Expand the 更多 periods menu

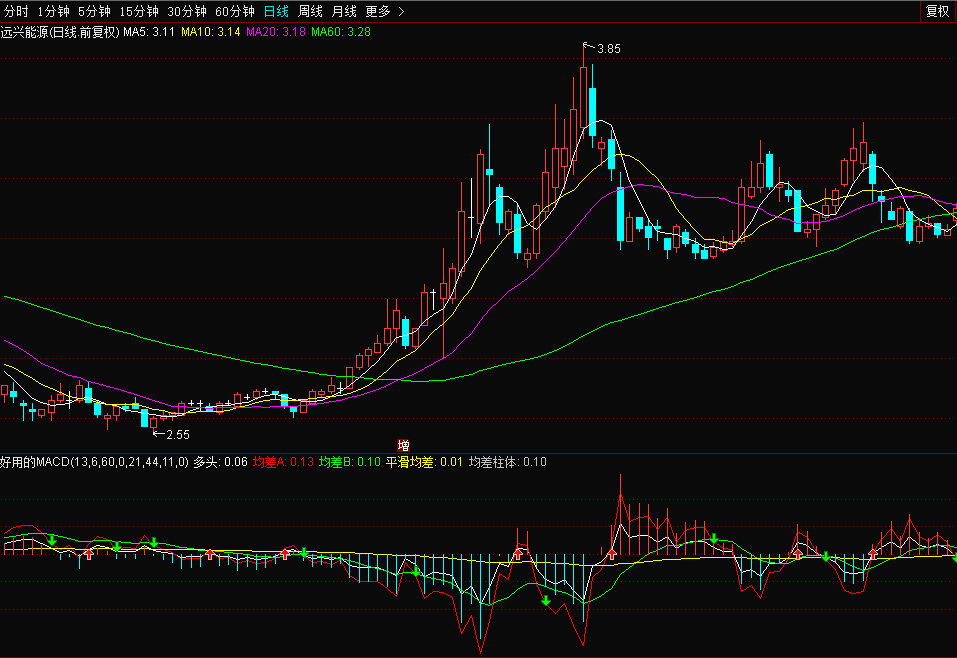[x=384, y=11]
